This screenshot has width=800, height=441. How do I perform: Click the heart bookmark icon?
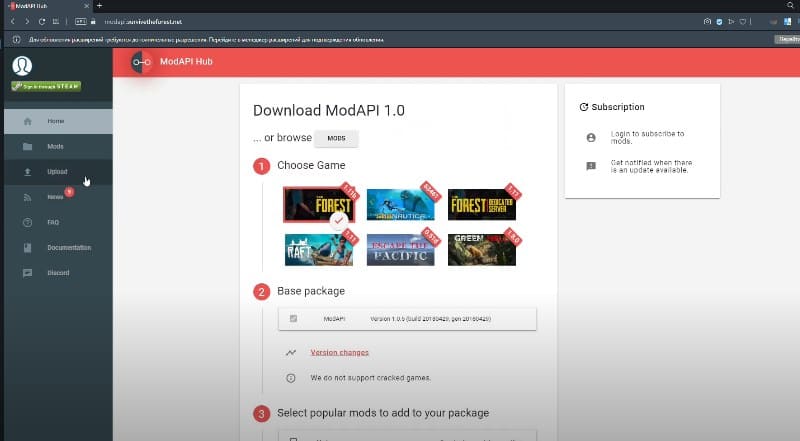pyautogui.click(x=743, y=21)
